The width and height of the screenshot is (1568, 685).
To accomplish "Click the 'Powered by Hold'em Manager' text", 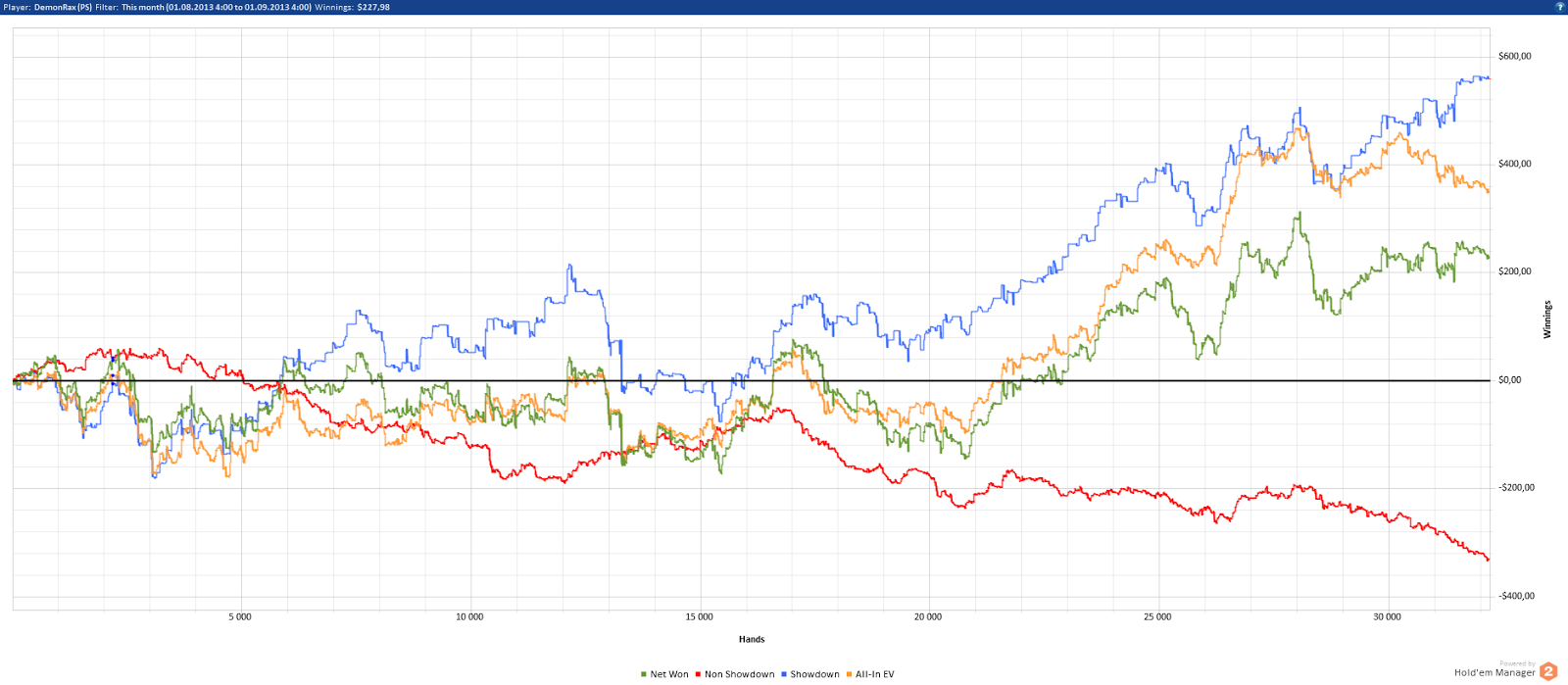I will 1495,668.
